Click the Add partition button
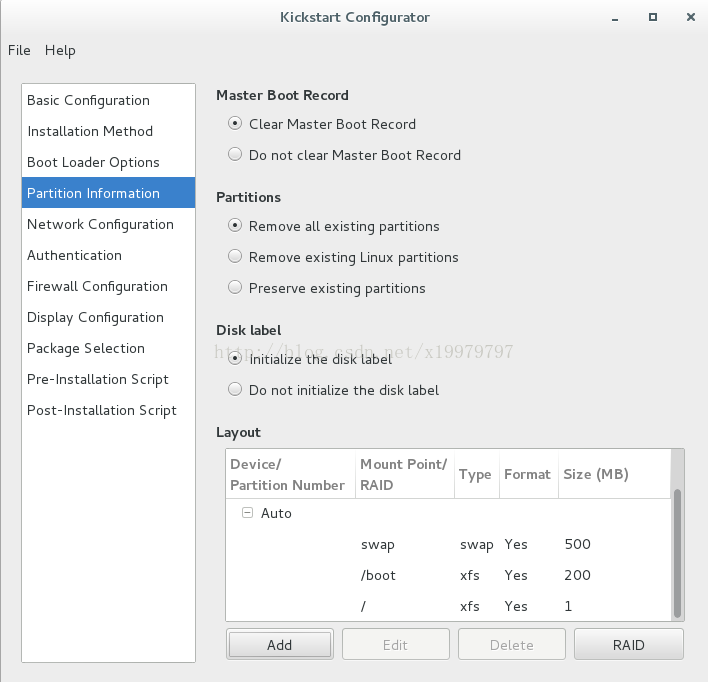This screenshot has height=682, width=708. [x=279, y=645]
